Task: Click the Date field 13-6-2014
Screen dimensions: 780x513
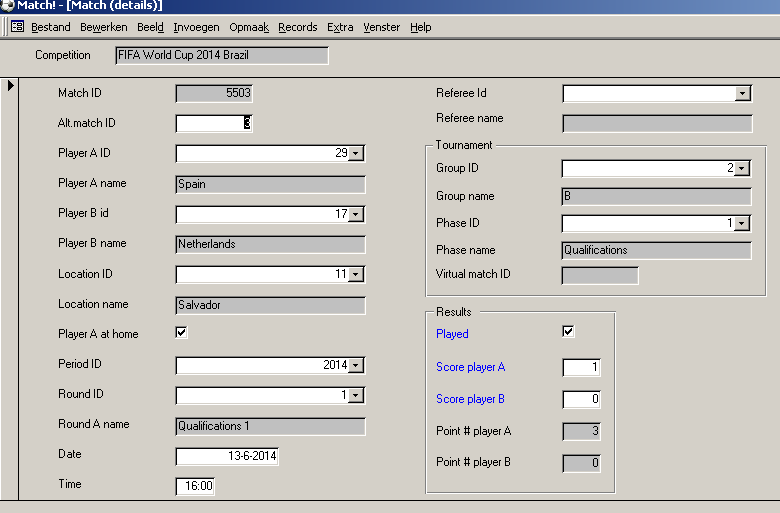Action: point(227,456)
